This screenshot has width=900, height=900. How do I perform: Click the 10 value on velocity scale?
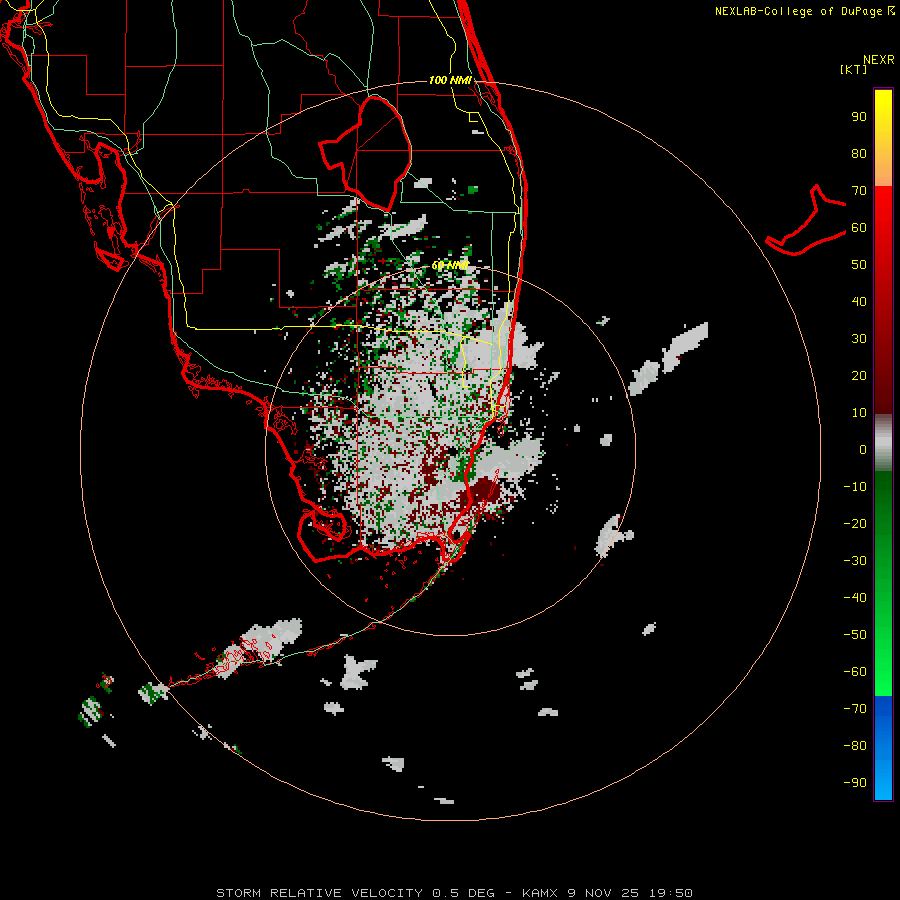859,413
